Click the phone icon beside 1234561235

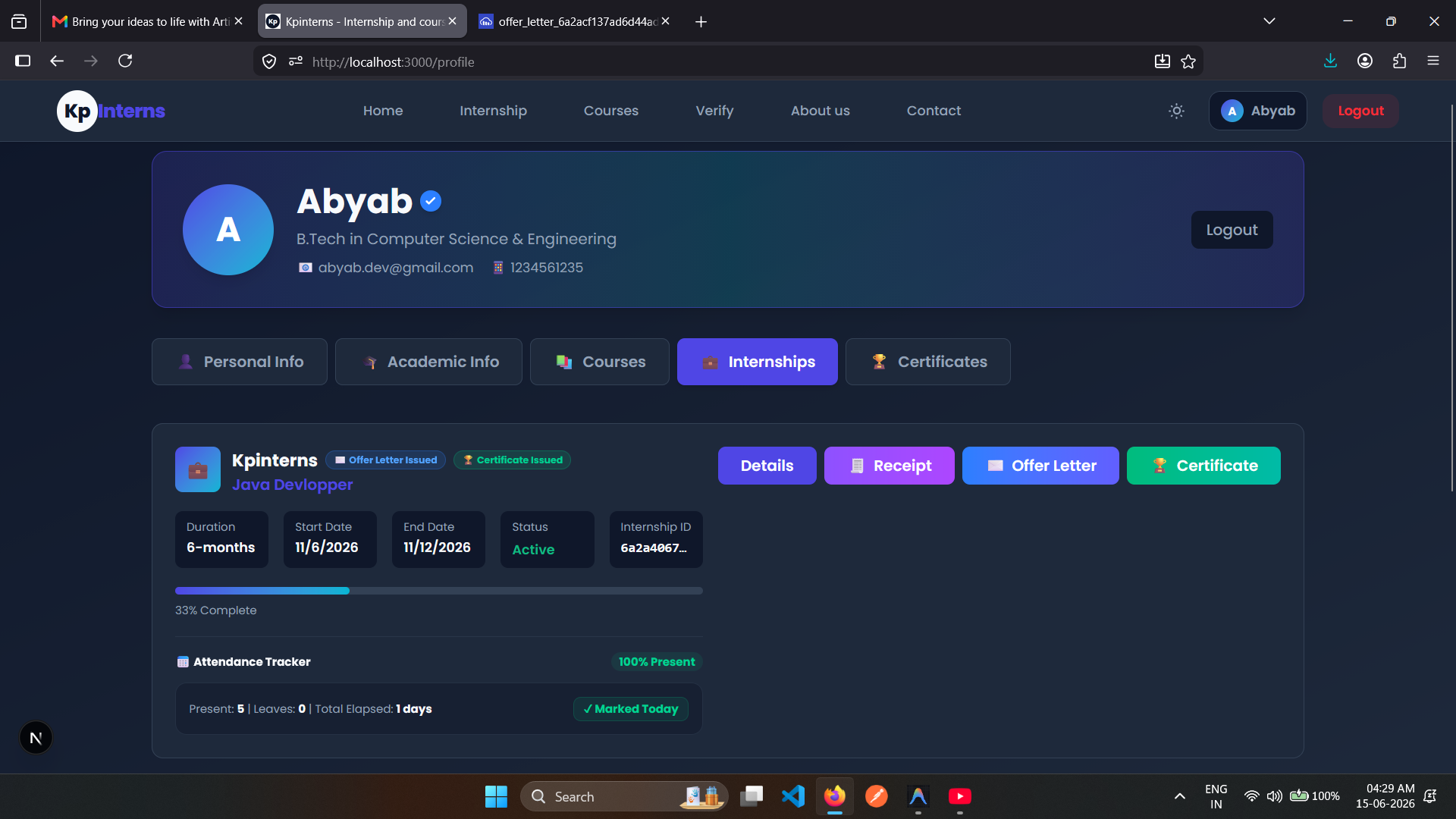pyautogui.click(x=498, y=268)
